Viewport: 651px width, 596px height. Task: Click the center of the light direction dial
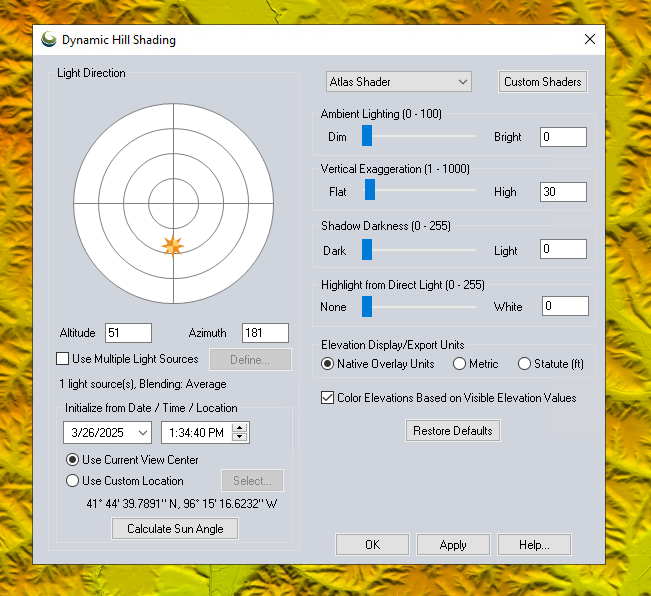[x=174, y=203]
